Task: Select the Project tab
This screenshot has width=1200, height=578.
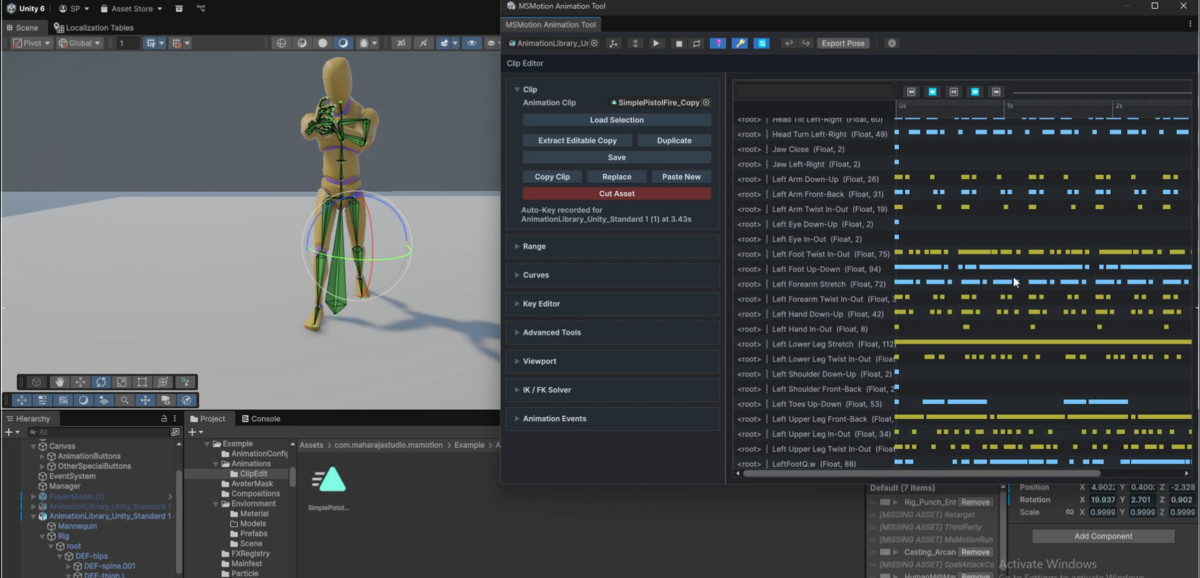Action: 208,419
